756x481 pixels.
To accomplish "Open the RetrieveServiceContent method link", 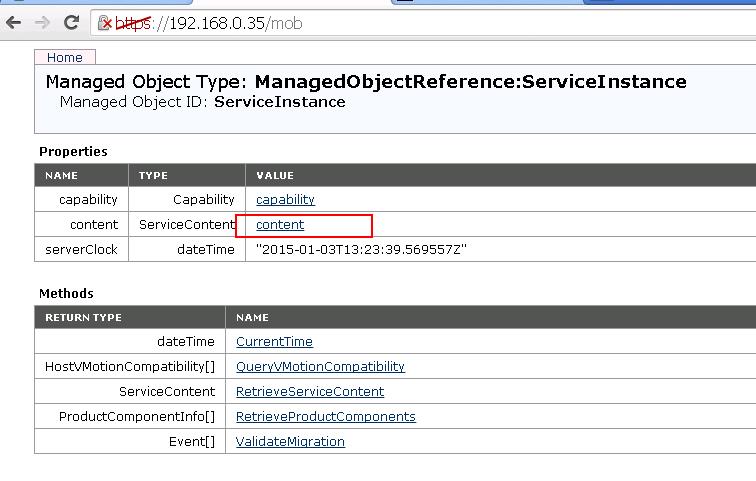I will (x=310, y=391).
